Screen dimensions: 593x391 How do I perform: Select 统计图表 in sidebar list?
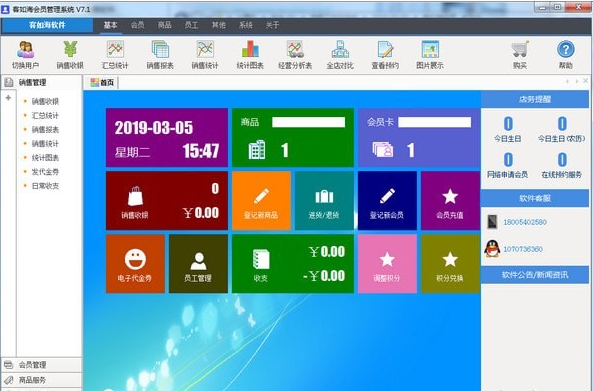pyautogui.click(x=45, y=158)
